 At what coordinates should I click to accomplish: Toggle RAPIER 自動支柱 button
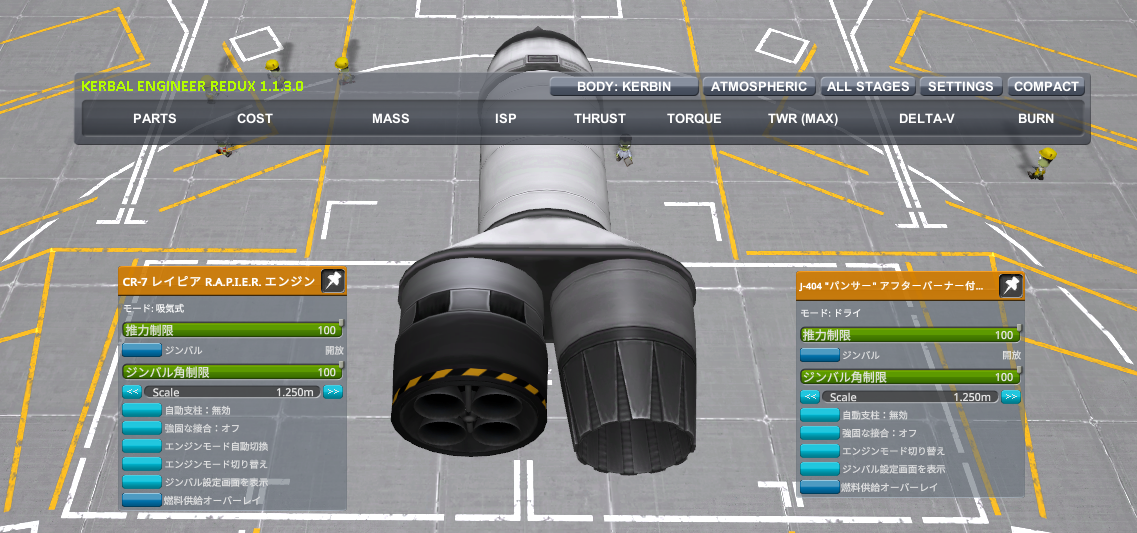click(x=141, y=410)
